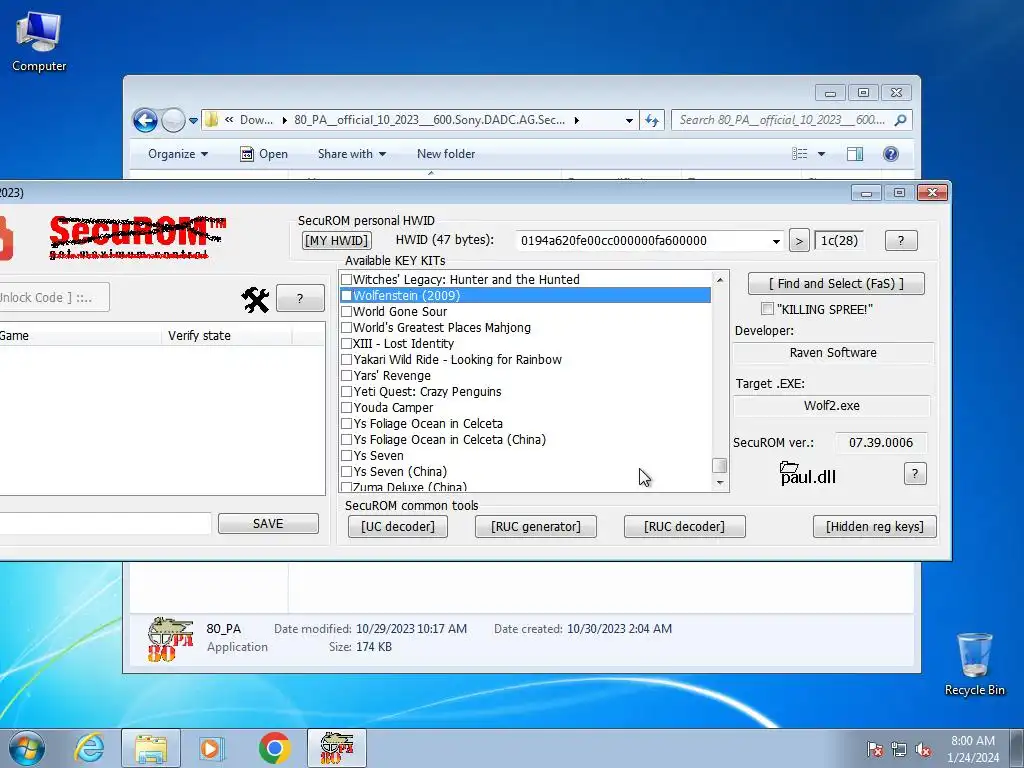Switch to the 80_PA taskbar app

coord(337,748)
